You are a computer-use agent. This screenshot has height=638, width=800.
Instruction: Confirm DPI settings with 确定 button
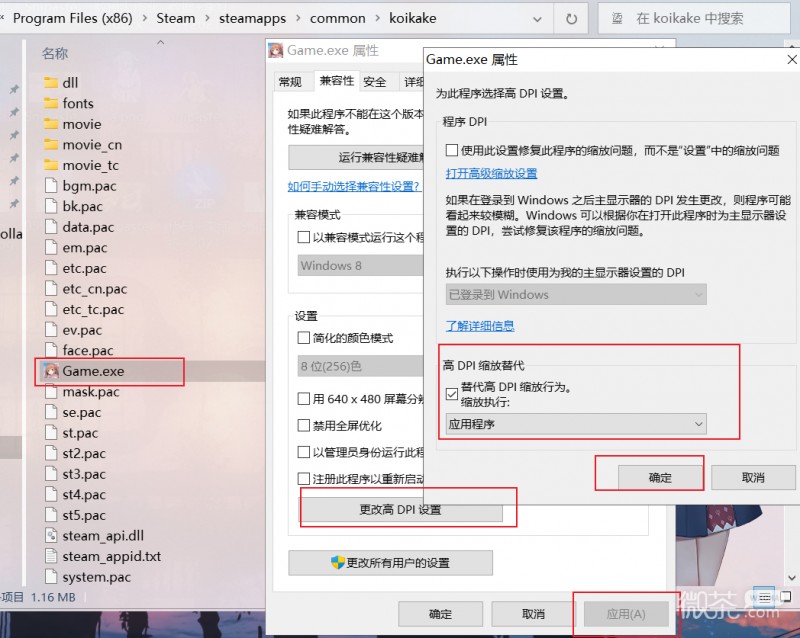pyautogui.click(x=660, y=478)
